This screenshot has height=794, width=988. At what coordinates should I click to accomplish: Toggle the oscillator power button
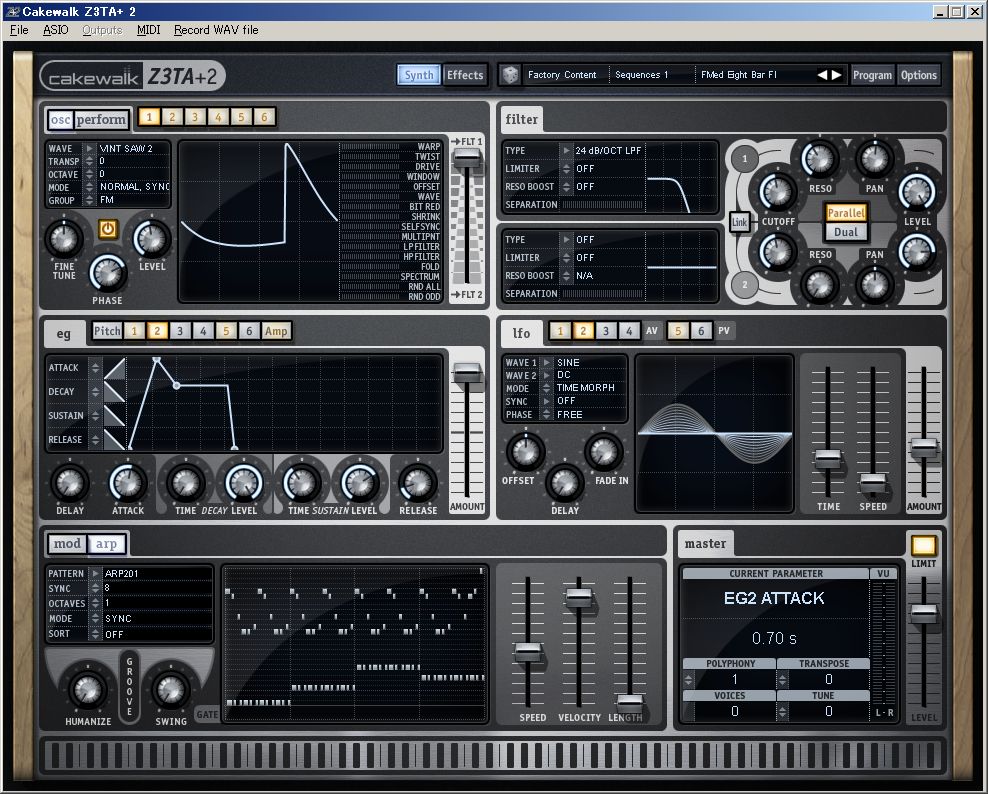click(x=108, y=229)
